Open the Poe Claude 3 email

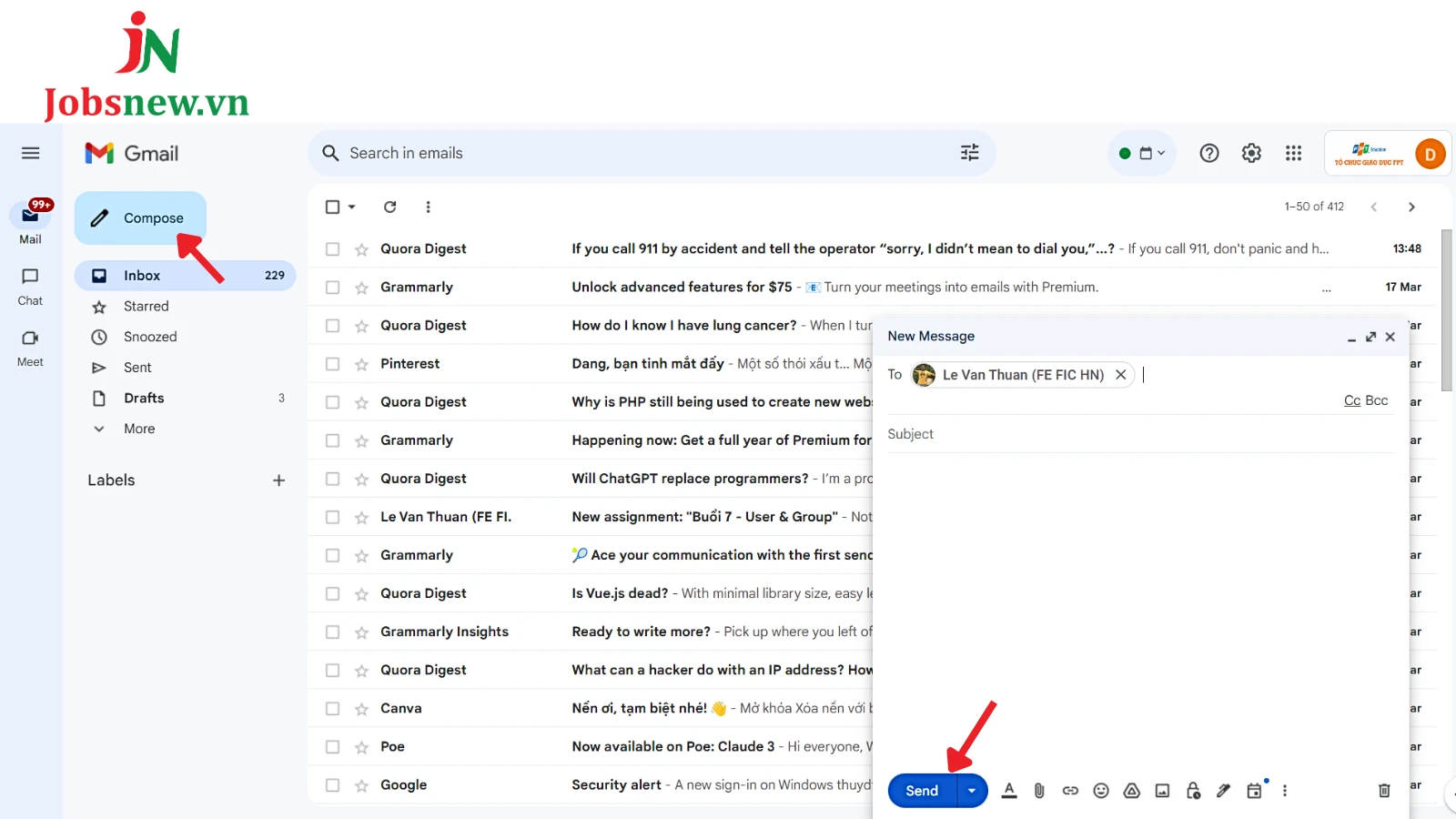(591, 747)
